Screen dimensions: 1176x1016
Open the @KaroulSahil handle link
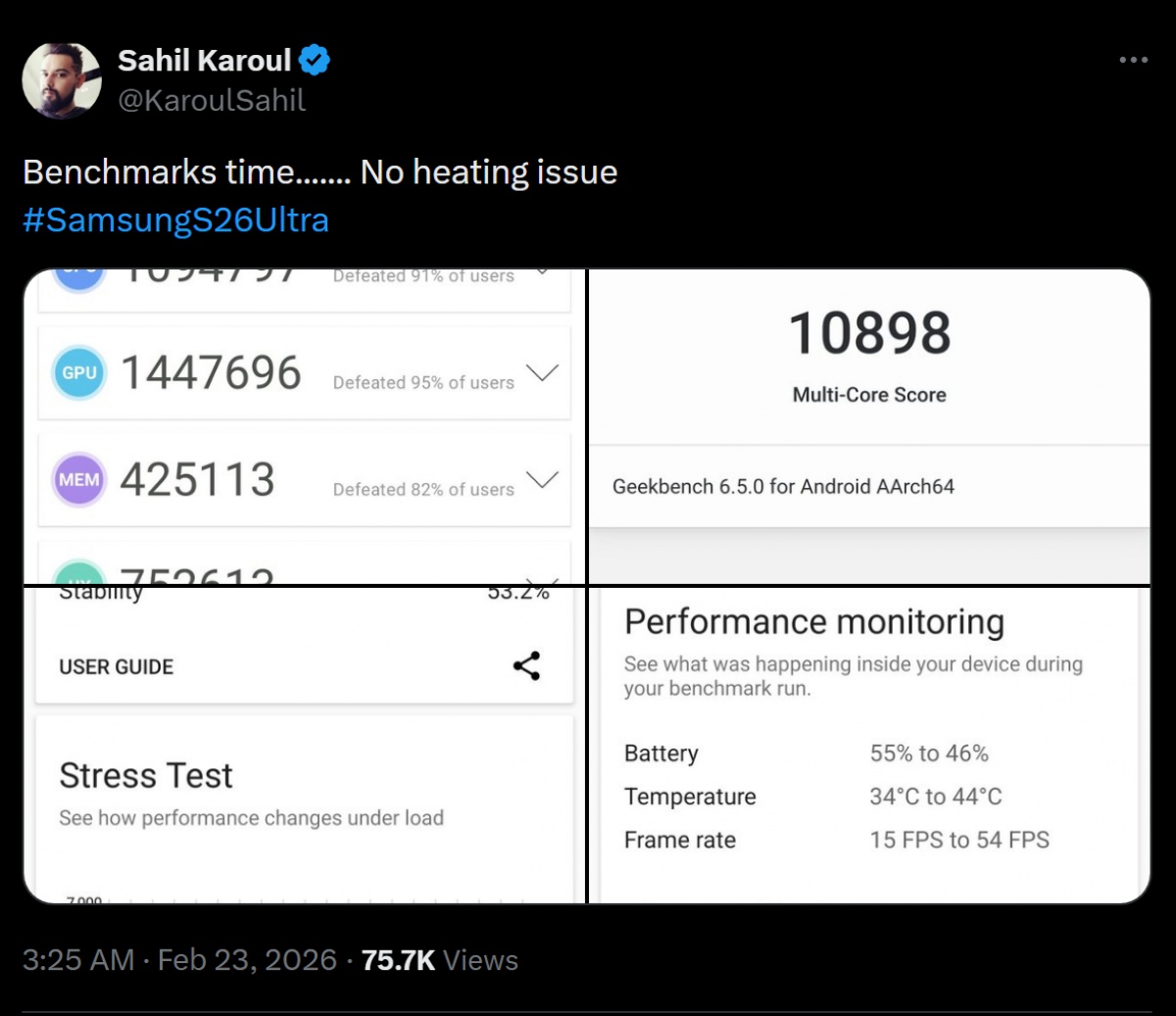click(212, 100)
